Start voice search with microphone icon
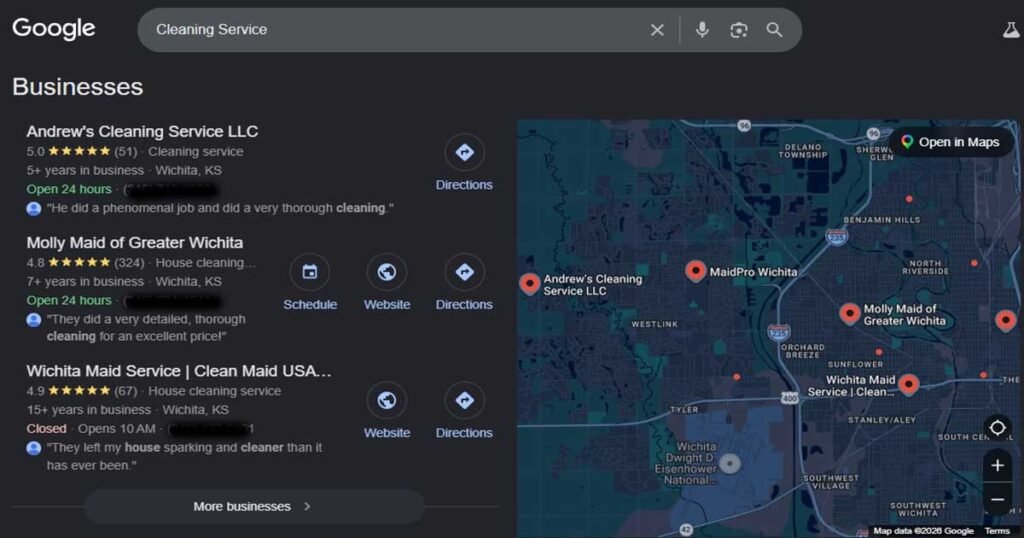1024x538 pixels. pos(702,30)
